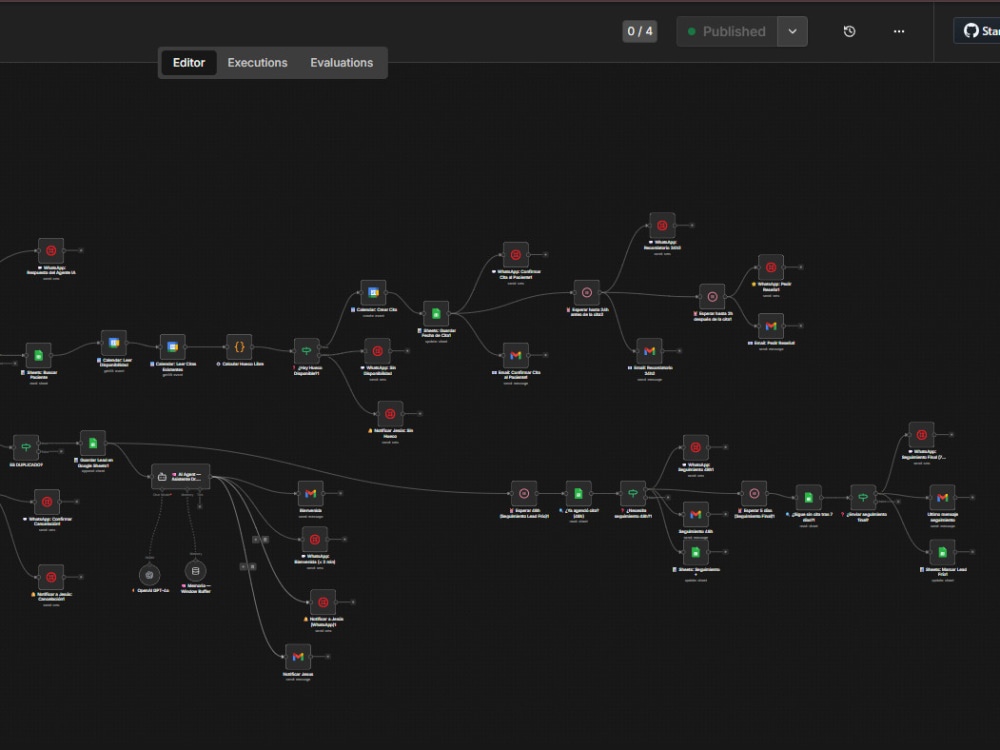The image size is (1000, 750).
Task: Click output plus on Respuesta del Agente IA node
Action: [x=81, y=251]
